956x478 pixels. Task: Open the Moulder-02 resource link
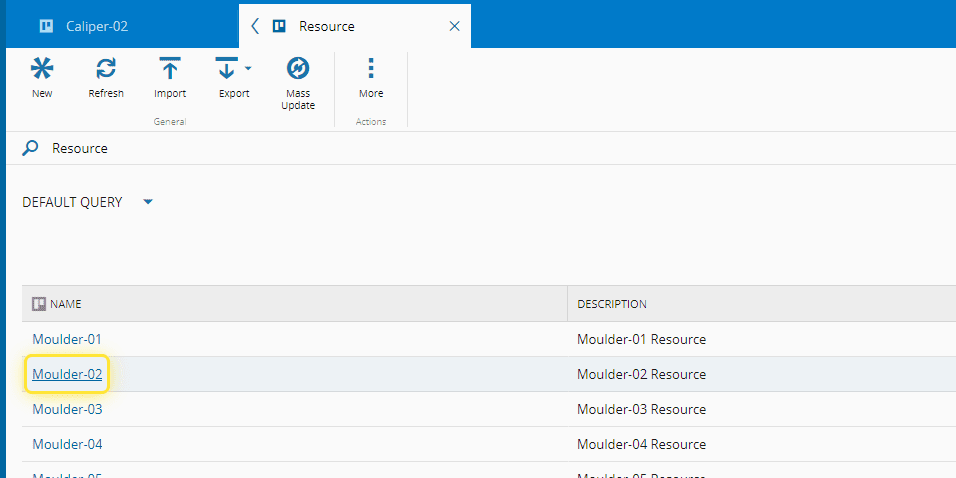click(x=67, y=374)
